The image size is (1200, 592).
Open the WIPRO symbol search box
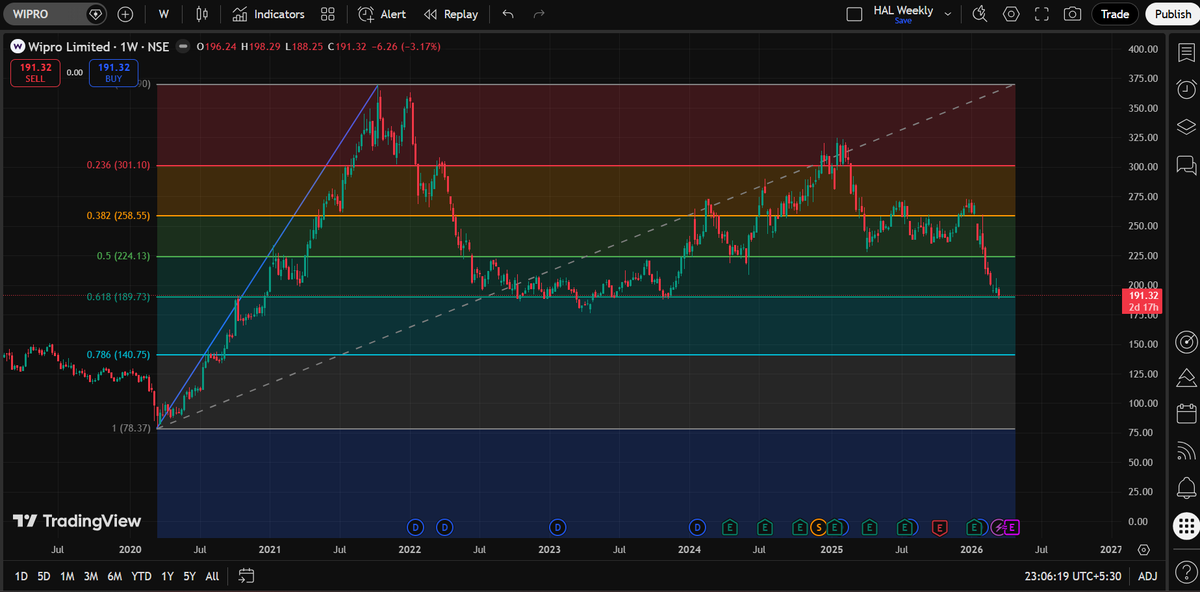pyautogui.click(x=54, y=14)
